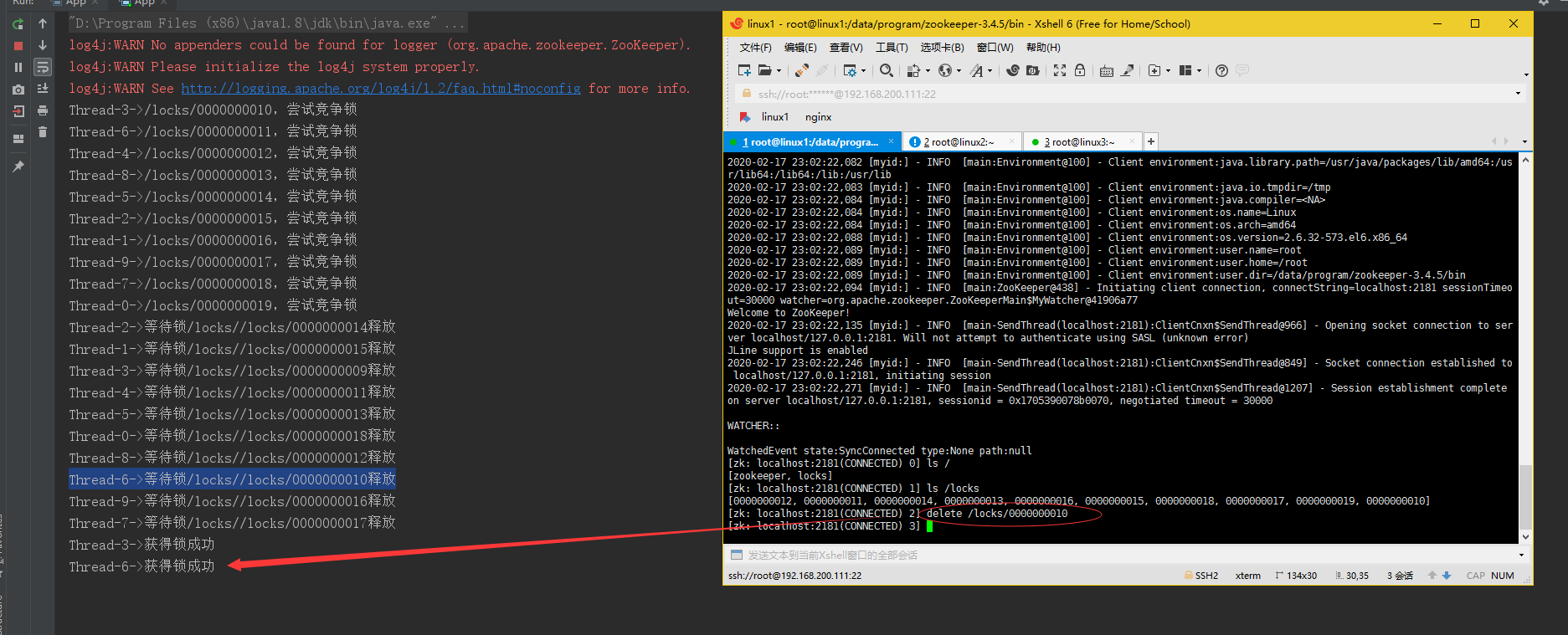
Task: Select the second App run tab
Action: pyautogui.click(x=144, y=3)
